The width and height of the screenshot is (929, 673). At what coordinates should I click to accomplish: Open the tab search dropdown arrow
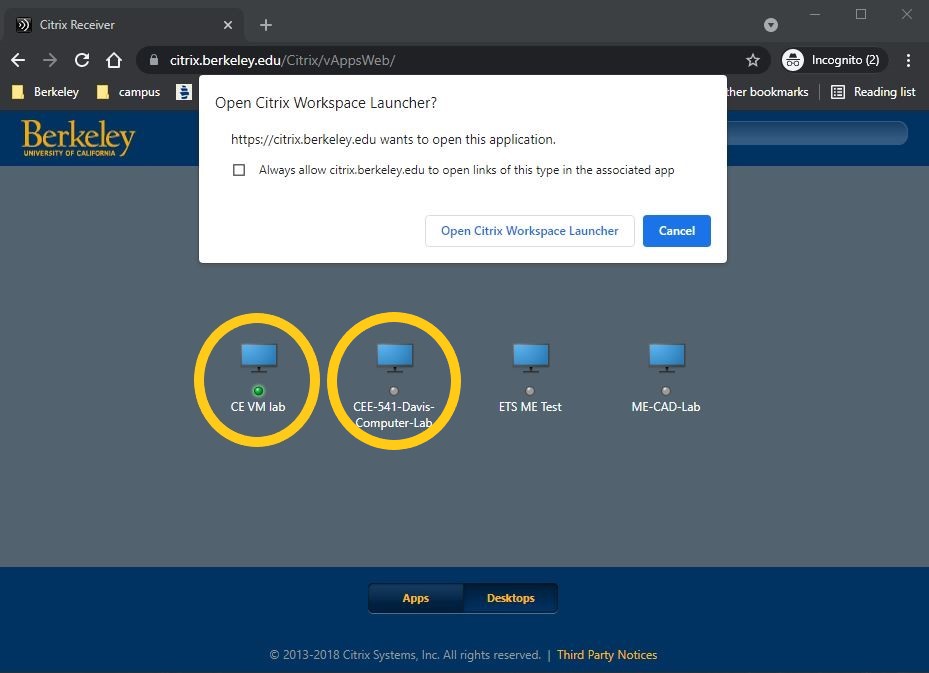(771, 25)
